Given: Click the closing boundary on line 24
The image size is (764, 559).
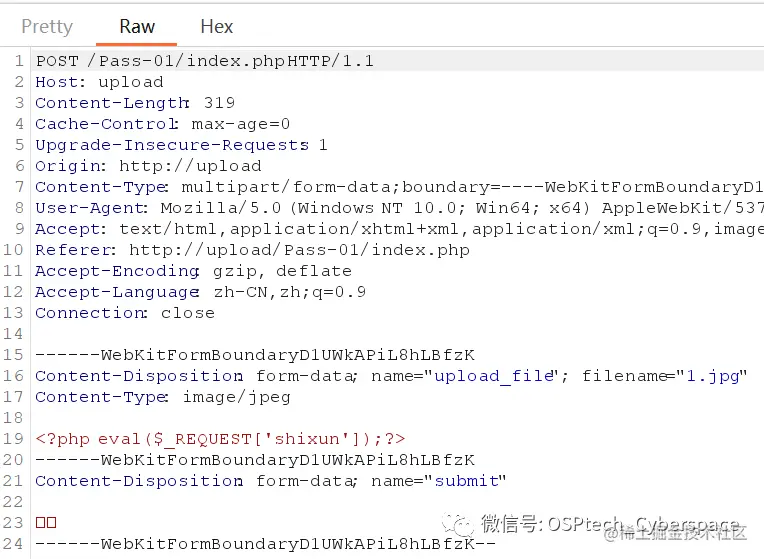Looking at the screenshot, I should (266, 543).
